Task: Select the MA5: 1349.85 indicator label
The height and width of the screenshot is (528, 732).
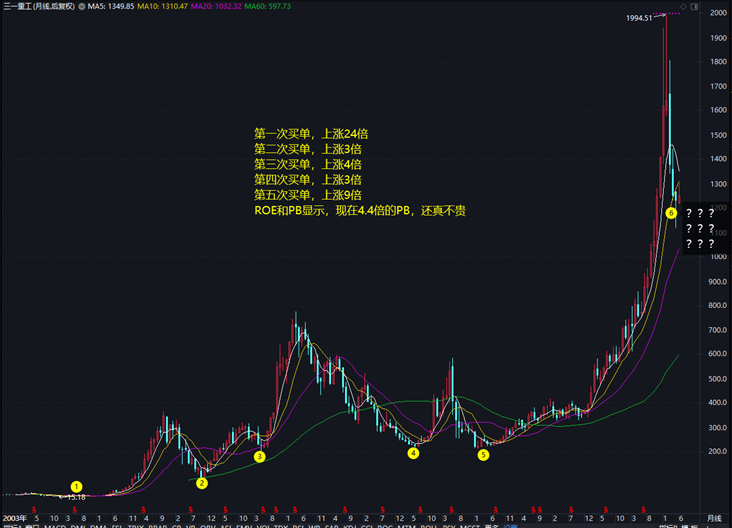Action: click(x=111, y=7)
